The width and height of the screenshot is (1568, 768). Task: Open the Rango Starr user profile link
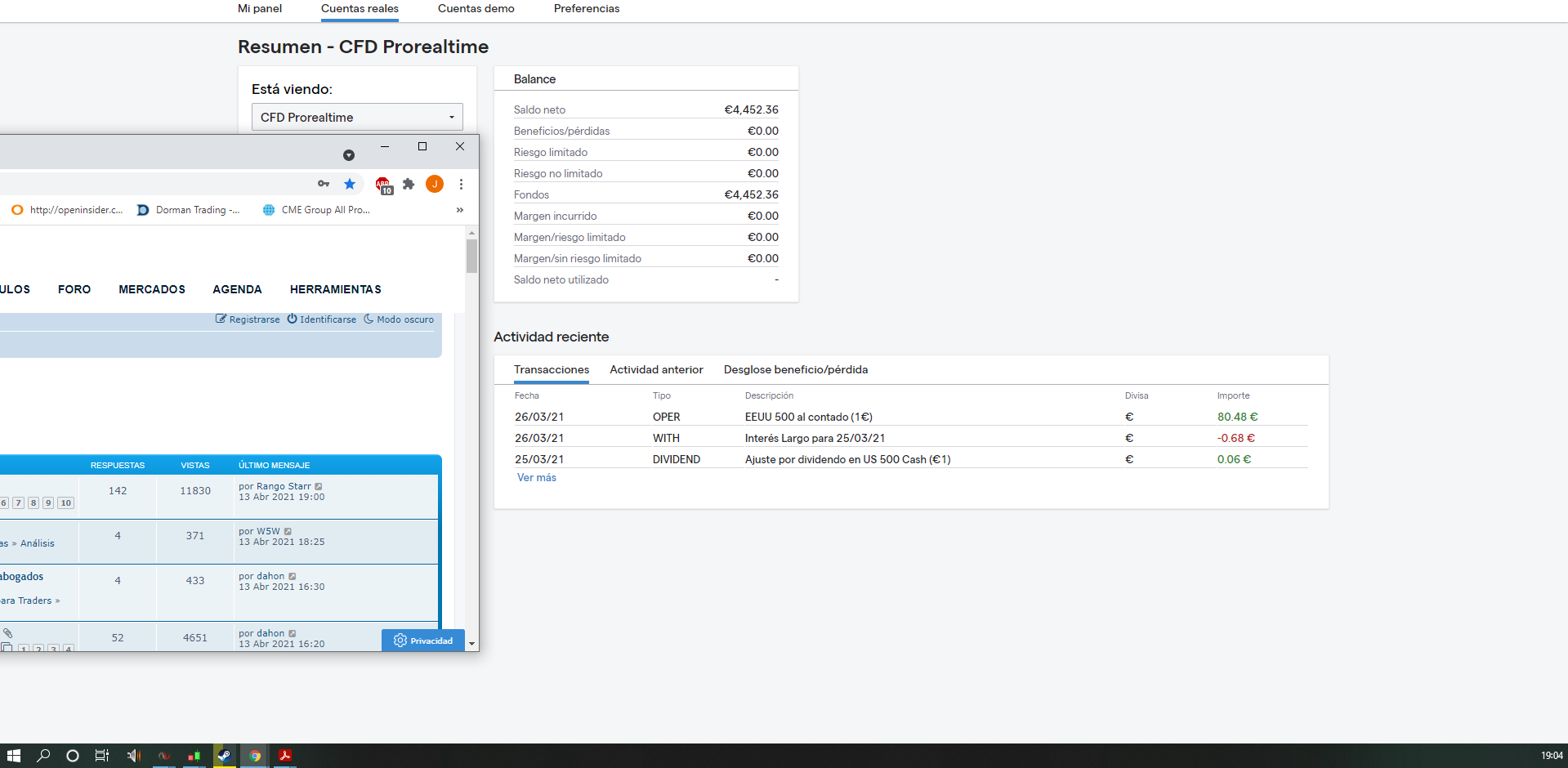point(284,486)
